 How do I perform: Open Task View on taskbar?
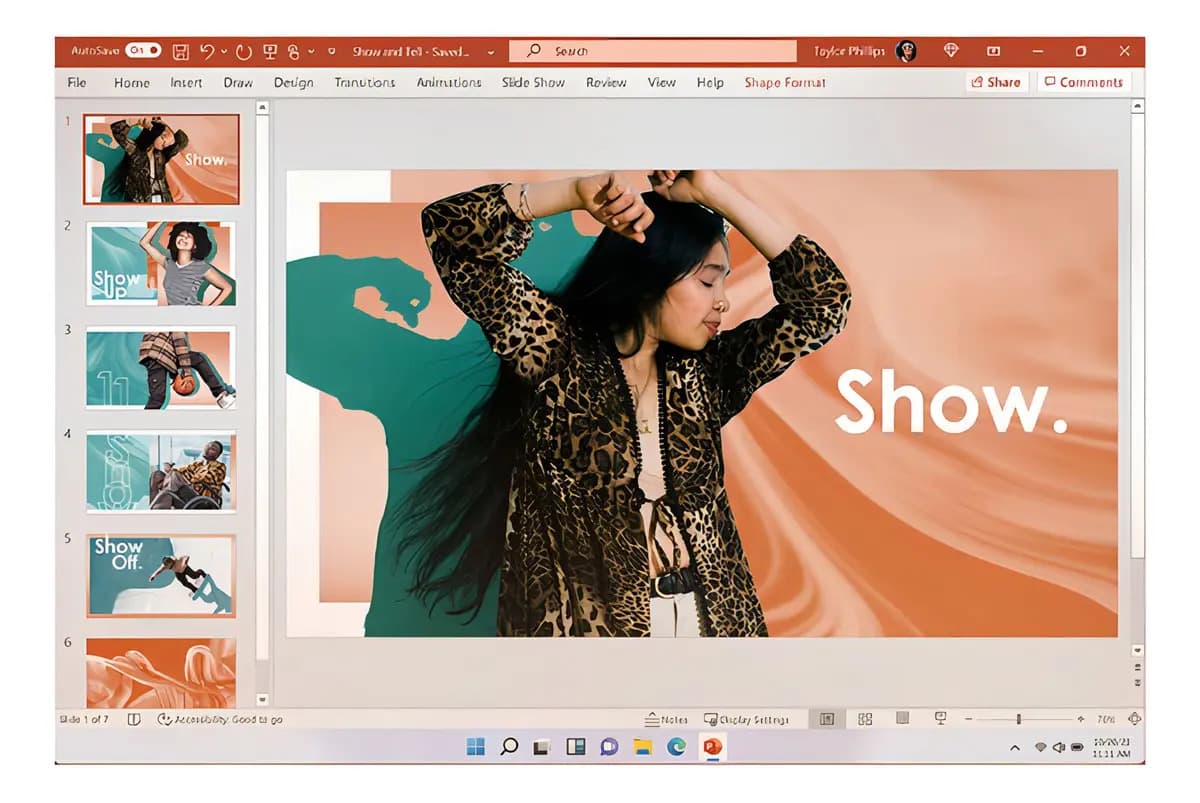[x=542, y=746]
